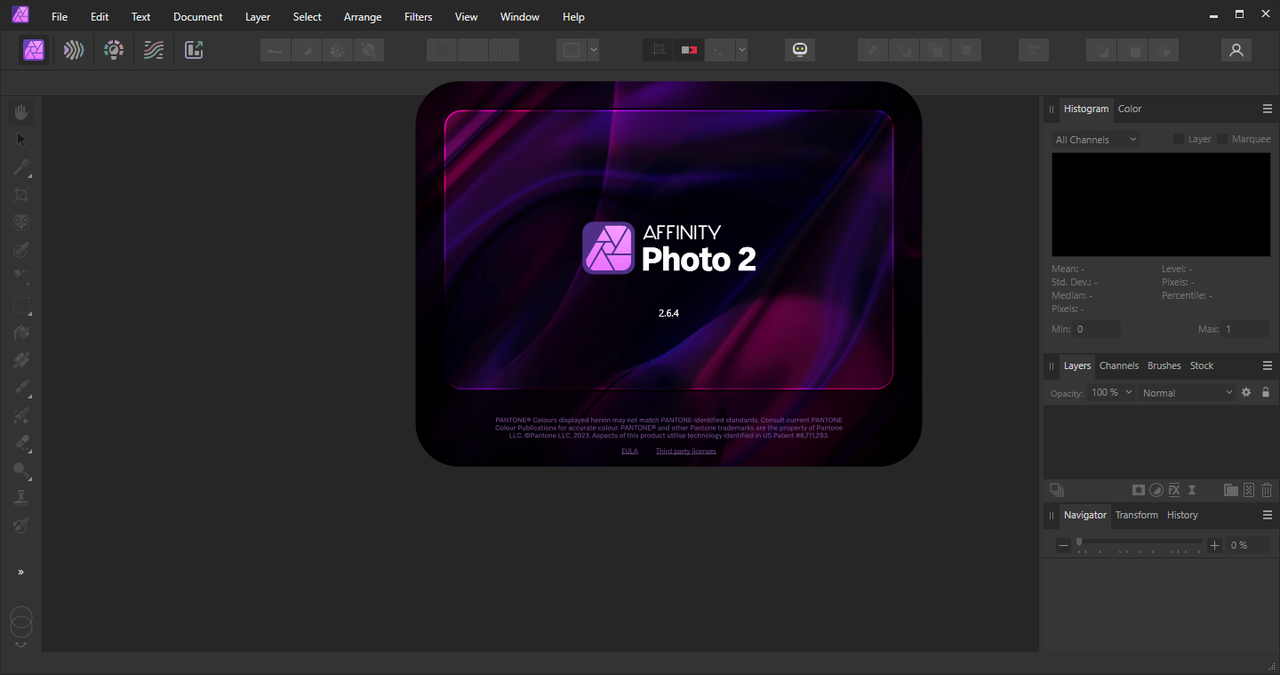Open the Arrange menu
Viewport: 1280px width, 675px height.
[x=362, y=17]
